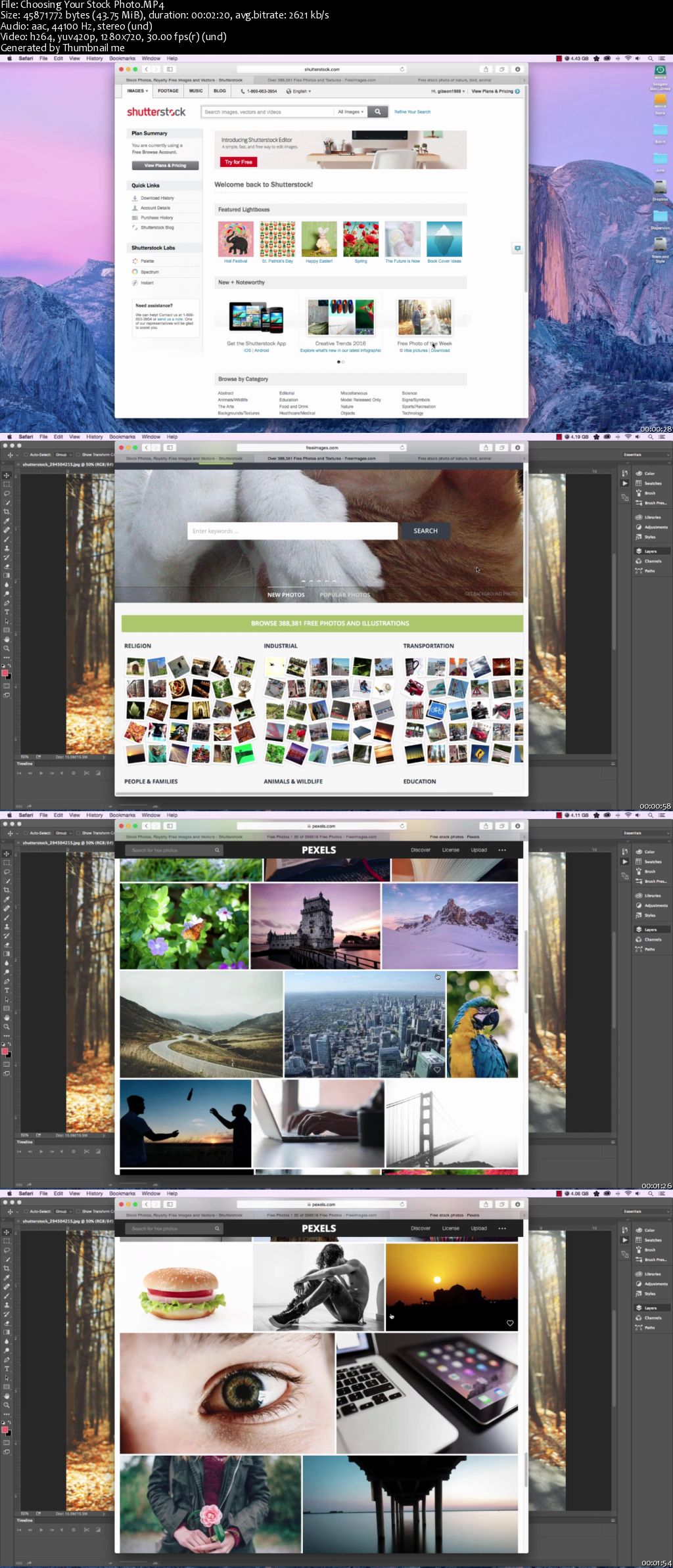
Task: Click Share icon in shutterstock.com Safari window
Action: click(x=486, y=69)
